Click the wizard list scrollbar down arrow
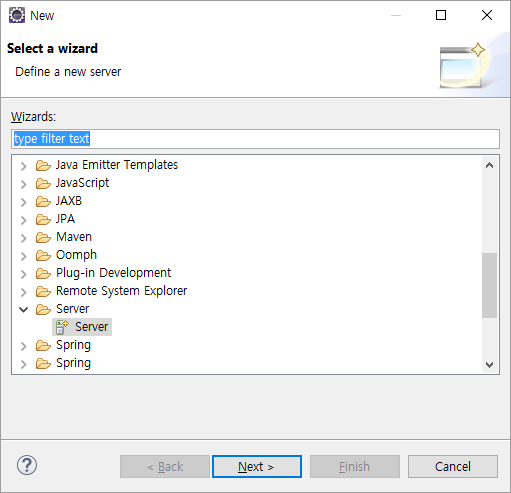This screenshot has width=511, height=493. [489, 364]
